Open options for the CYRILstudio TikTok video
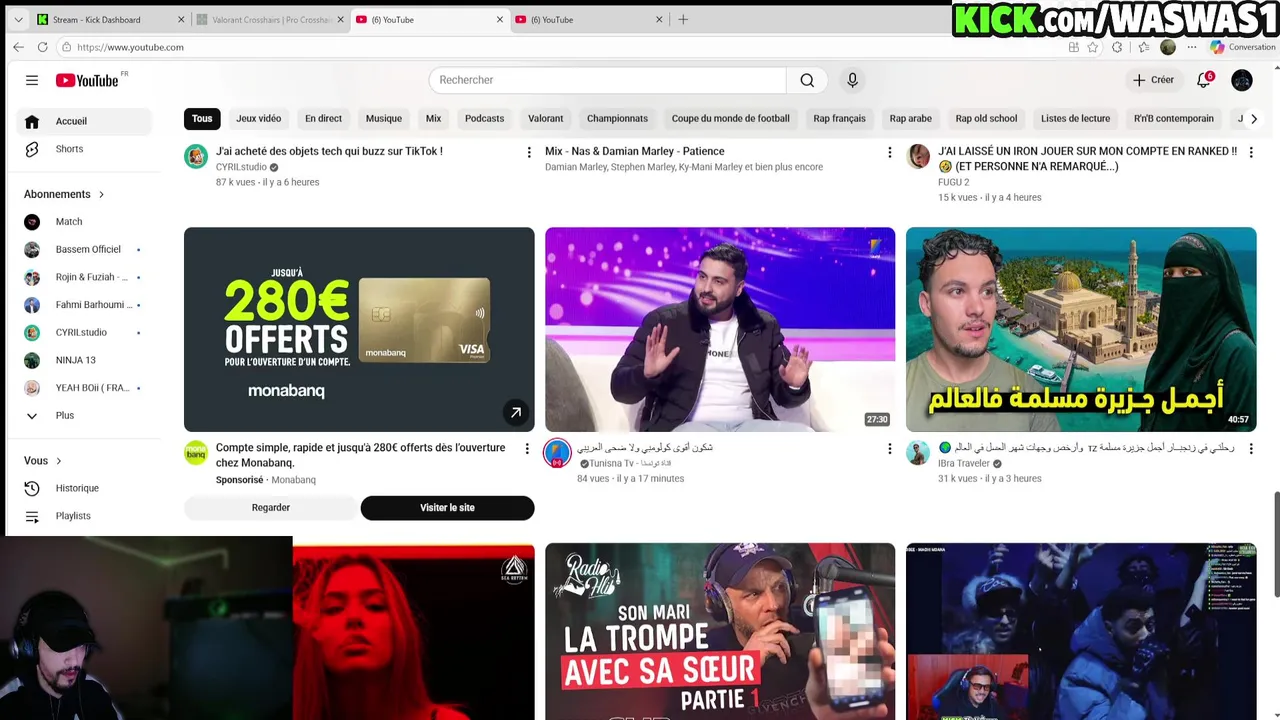The height and width of the screenshot is (720, 1280). pos(529,152)
